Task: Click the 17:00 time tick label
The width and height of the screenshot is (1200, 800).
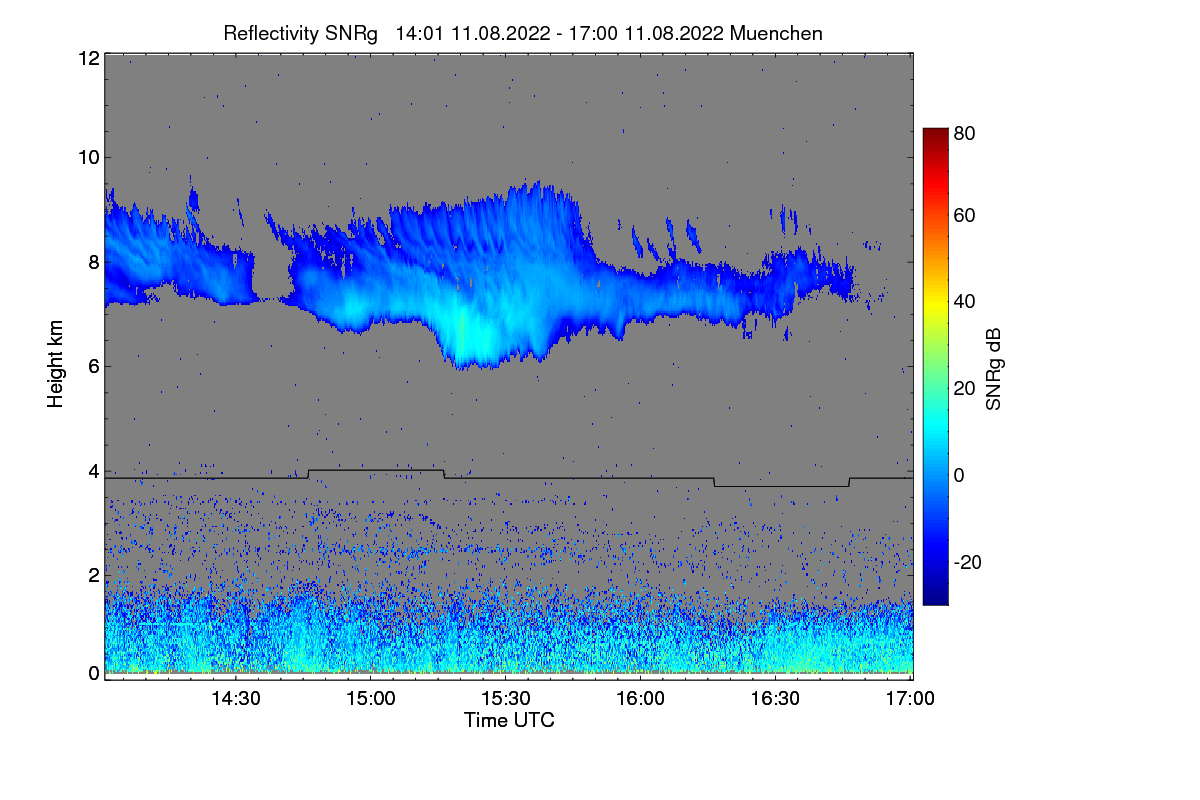Action: point(909,698)
